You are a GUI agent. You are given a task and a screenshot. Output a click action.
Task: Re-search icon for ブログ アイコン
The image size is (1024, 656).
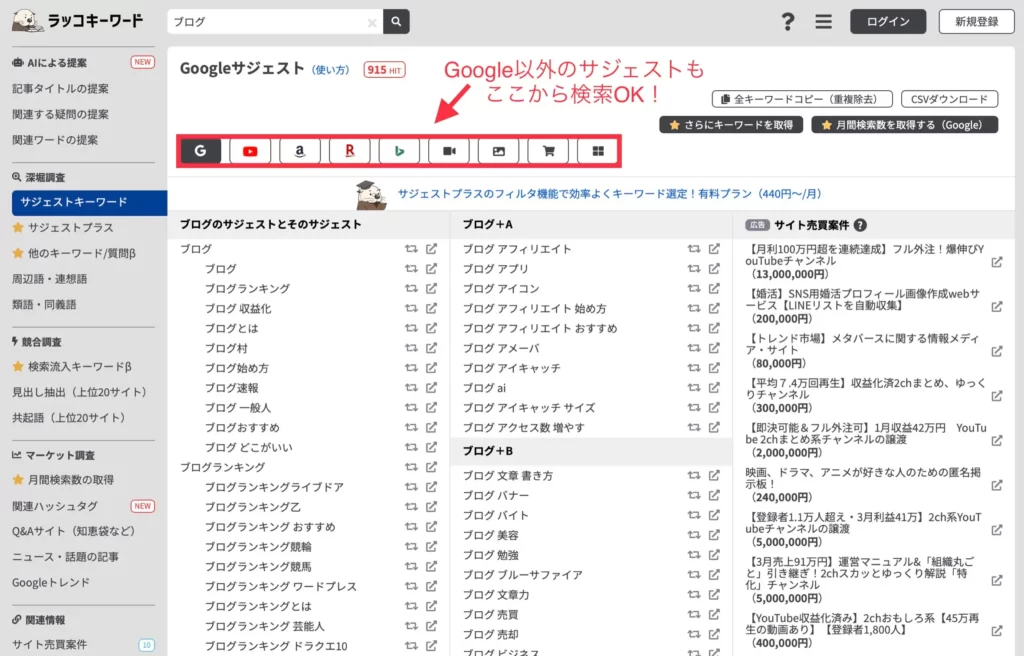tap(694, 288)
